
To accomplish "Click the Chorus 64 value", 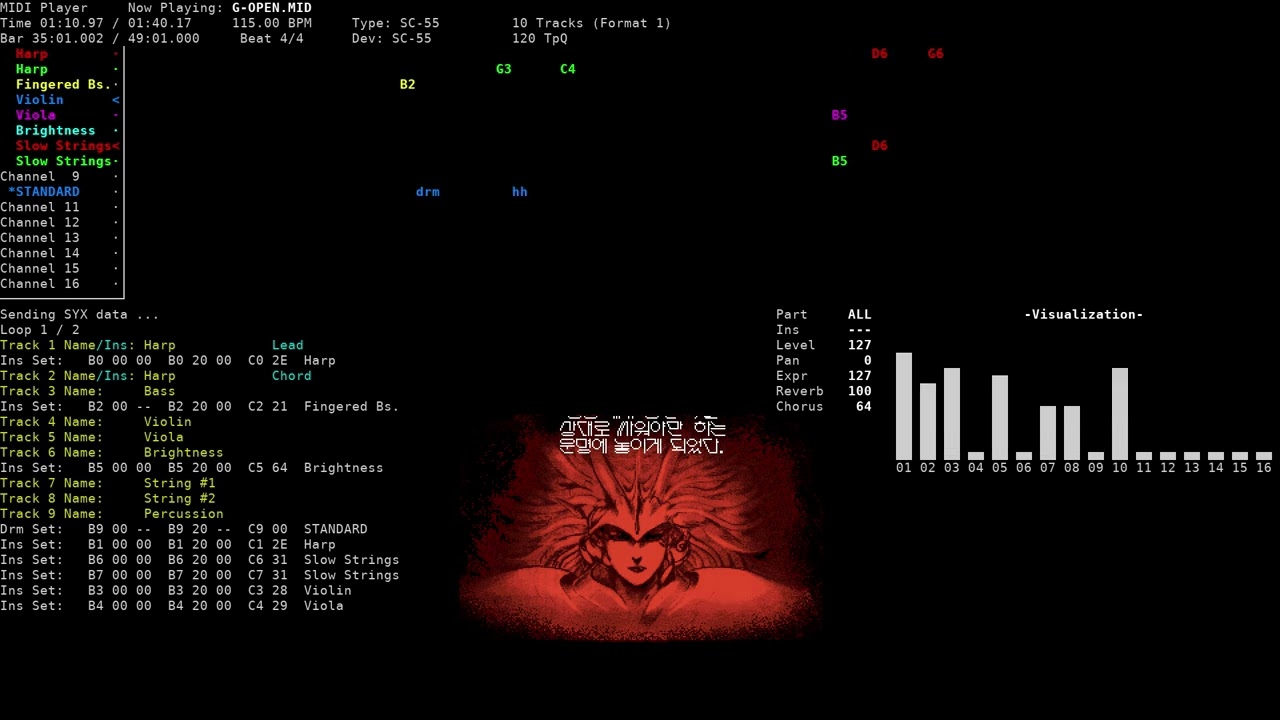I will [x=864, y=406].
